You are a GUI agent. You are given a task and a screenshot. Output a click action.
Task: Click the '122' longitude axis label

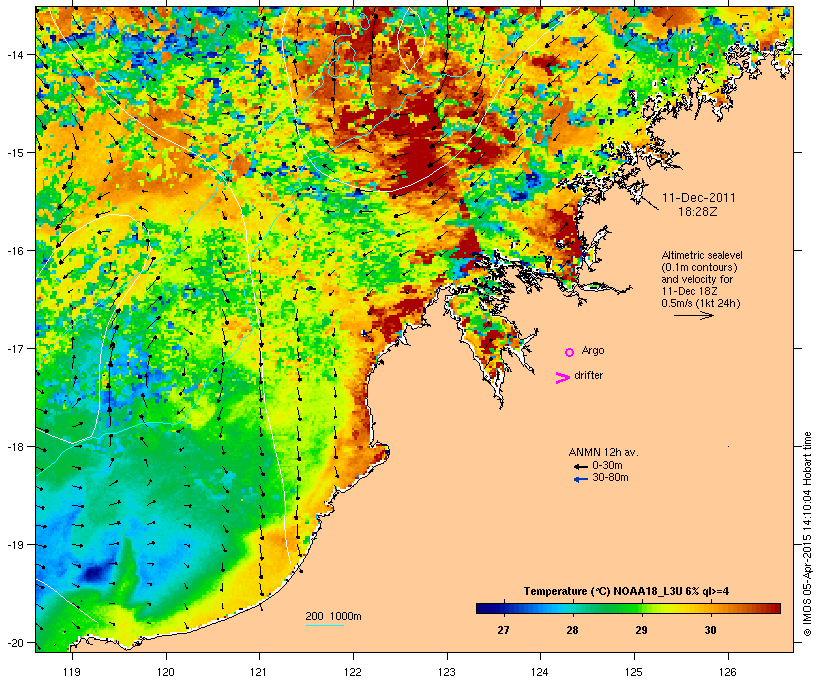pos(353,672)
